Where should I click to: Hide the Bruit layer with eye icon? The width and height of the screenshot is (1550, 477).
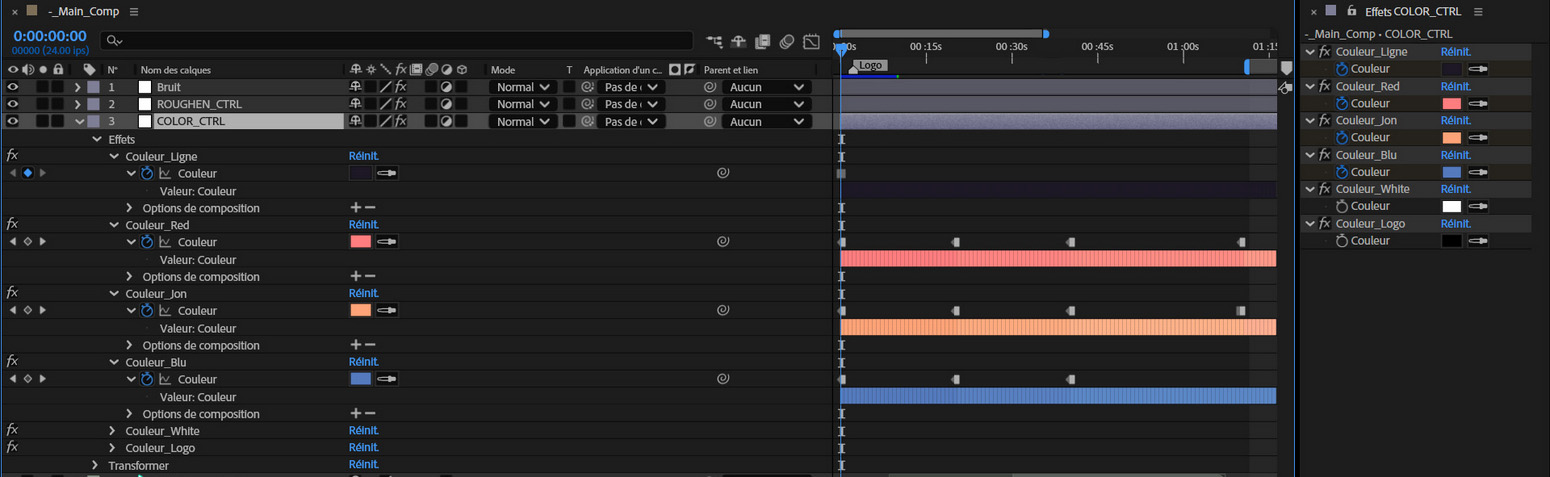coord(13,87)
